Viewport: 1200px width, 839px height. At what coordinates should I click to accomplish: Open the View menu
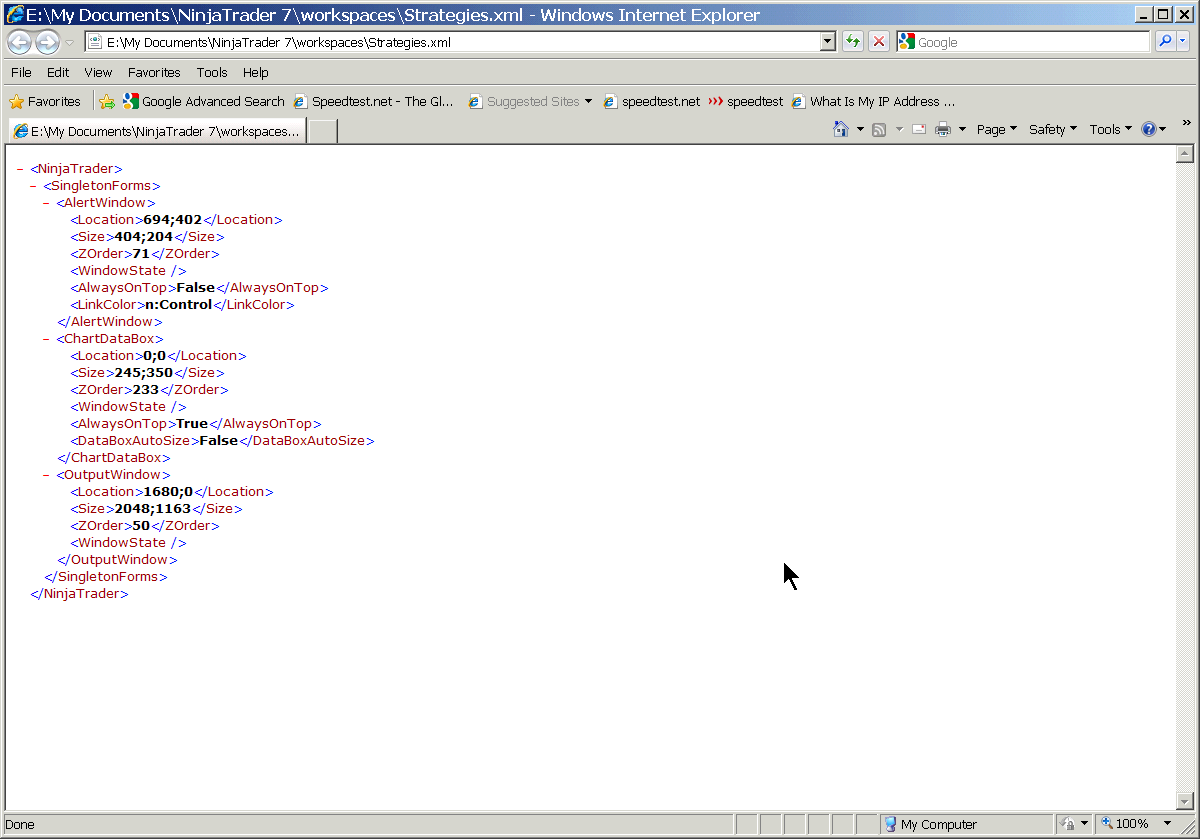[x=98, y=72]
